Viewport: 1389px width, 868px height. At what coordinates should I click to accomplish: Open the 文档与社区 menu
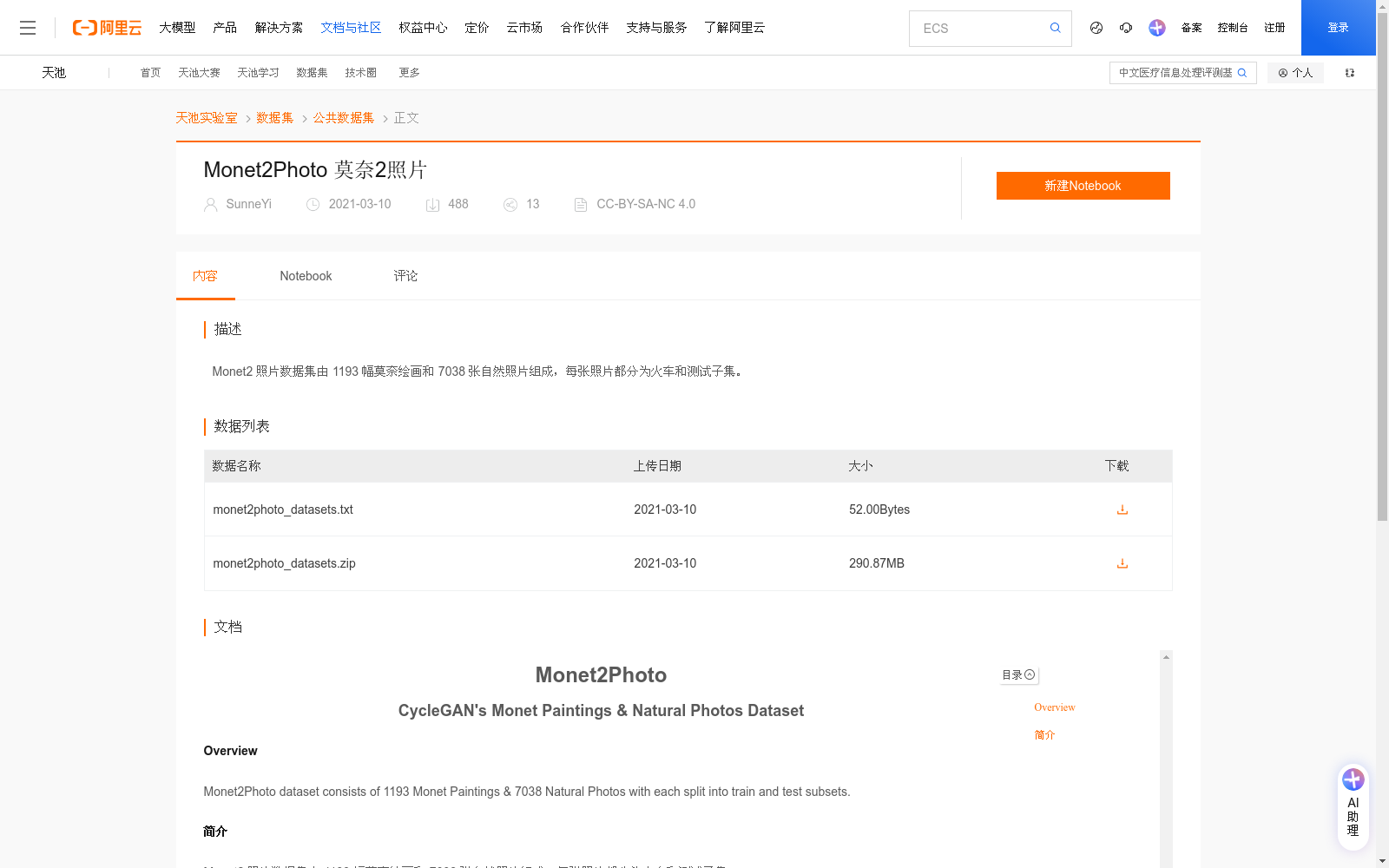point(351,28)
